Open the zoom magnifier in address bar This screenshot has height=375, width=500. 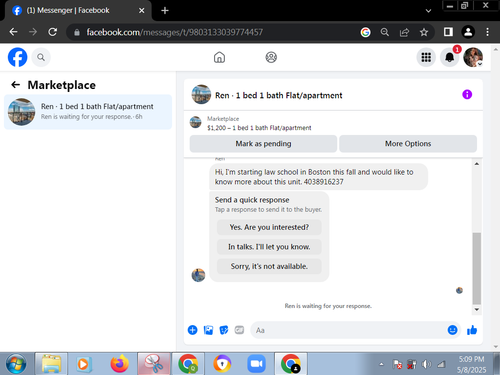pyautogui.click(x=385, y=32)
